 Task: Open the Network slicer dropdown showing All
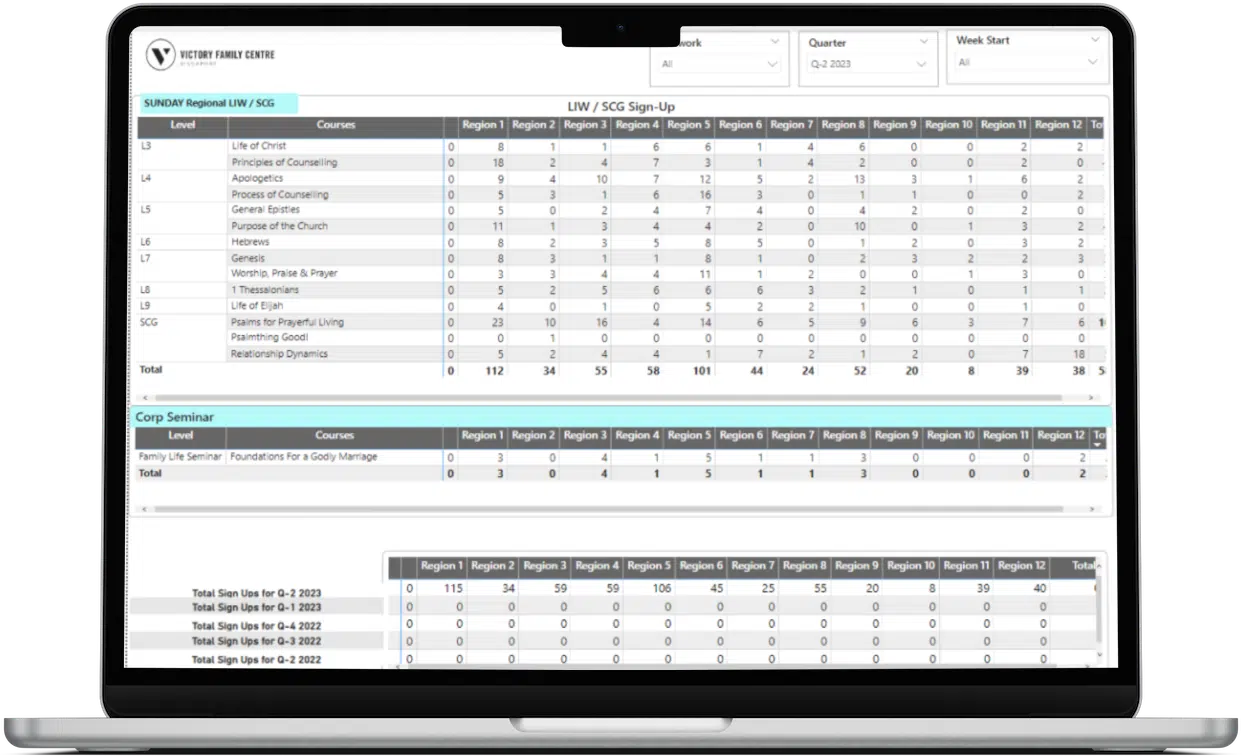click(x=718, y=64)
